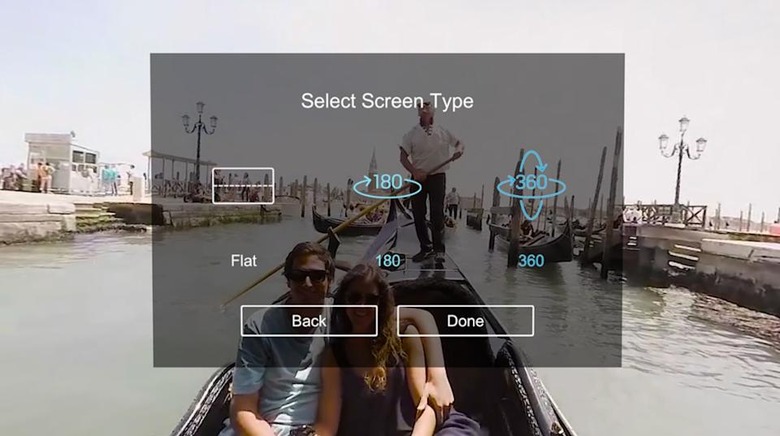
Task: Select the white Flat label
Action: tap(243, 261)
